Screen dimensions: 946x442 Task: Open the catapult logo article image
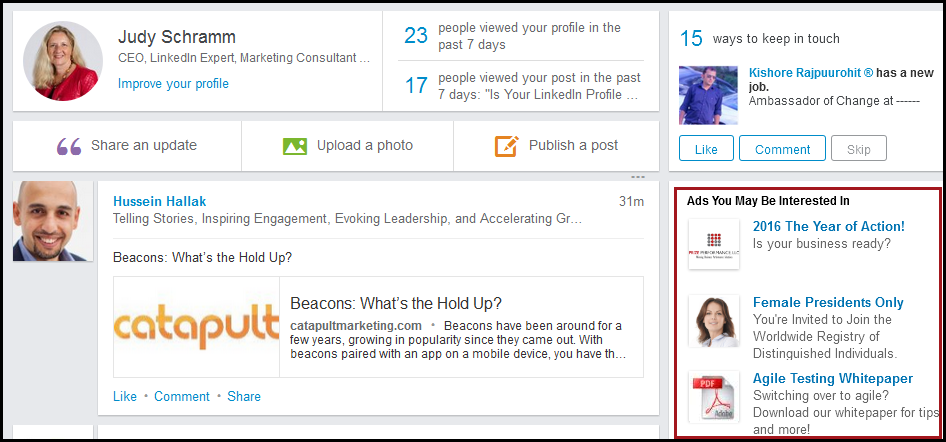(x=197, y=327)
